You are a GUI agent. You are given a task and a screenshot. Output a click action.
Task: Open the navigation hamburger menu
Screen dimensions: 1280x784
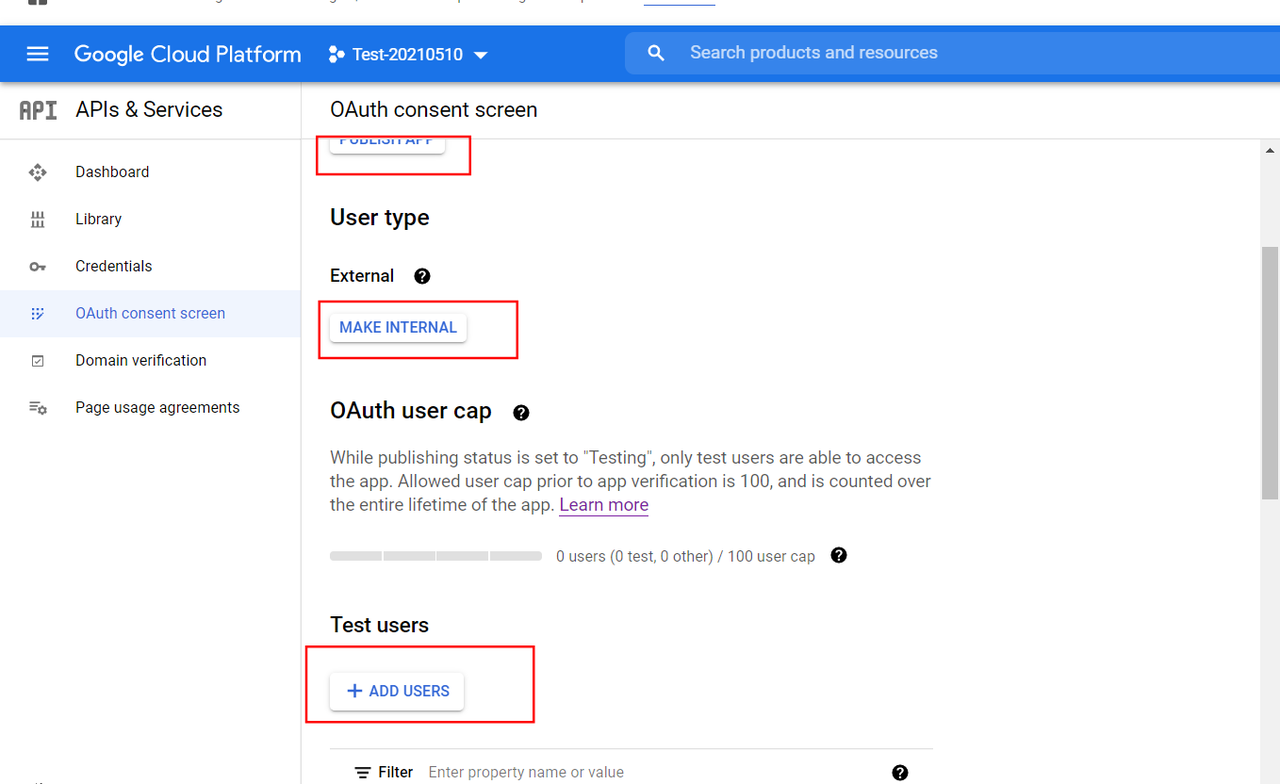click(37, 54)
